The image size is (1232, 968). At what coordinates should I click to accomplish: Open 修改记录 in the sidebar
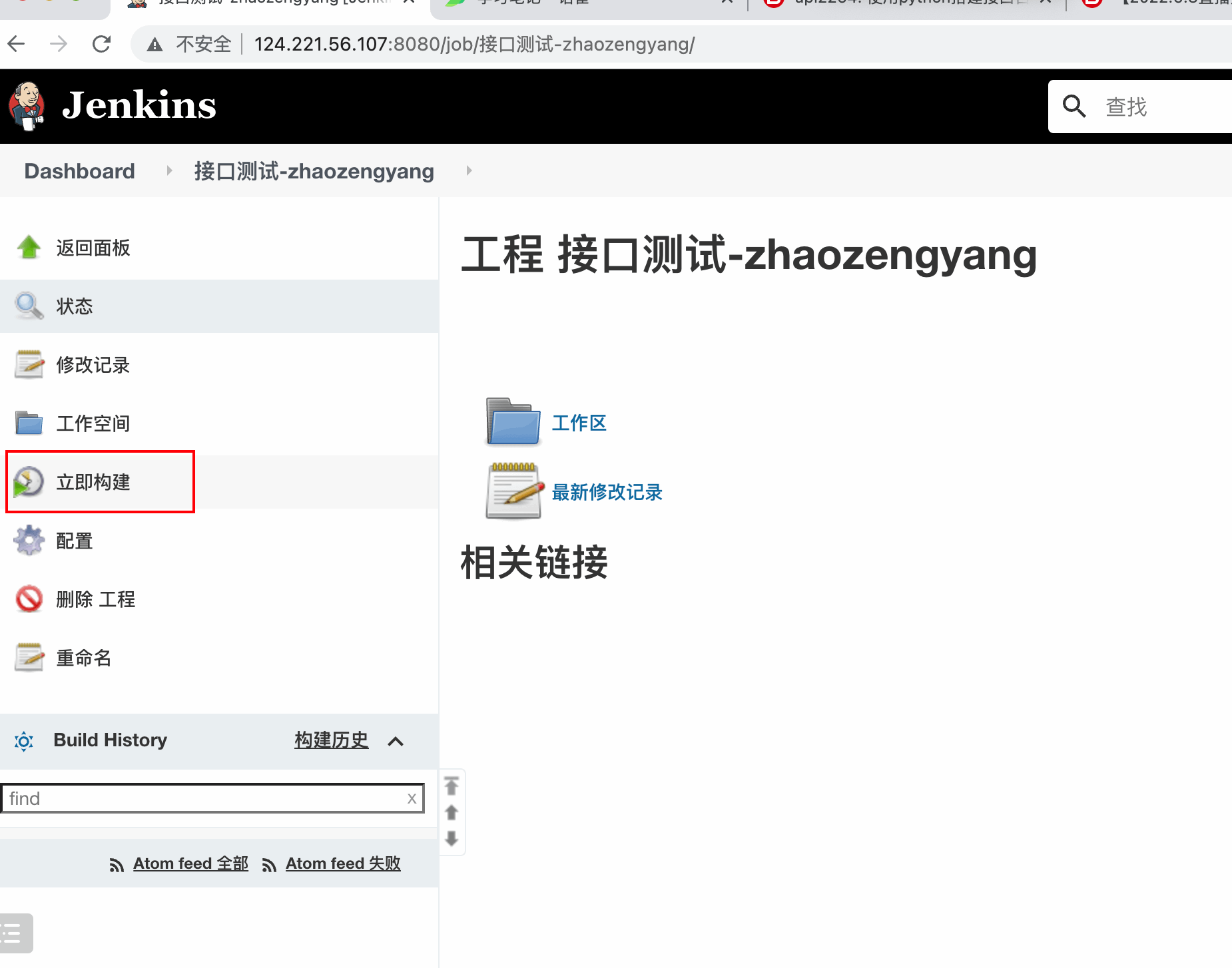[x=93, y=365]
